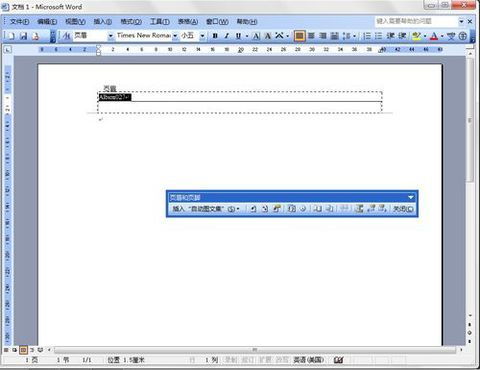480x370 pixels.
Task: Click the Format Page Number icon
Action: click(x=276, y=209)
